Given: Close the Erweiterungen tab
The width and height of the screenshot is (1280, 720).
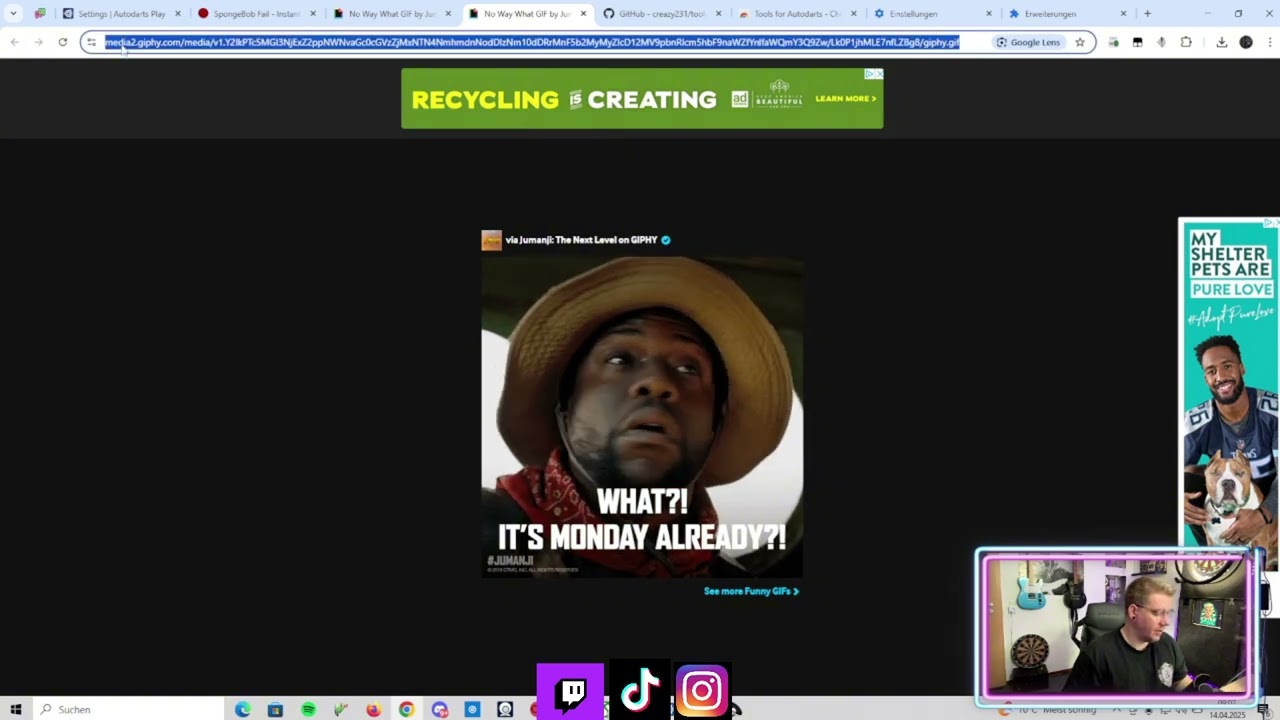Looking at the screenshot, I should [1123, 14].
